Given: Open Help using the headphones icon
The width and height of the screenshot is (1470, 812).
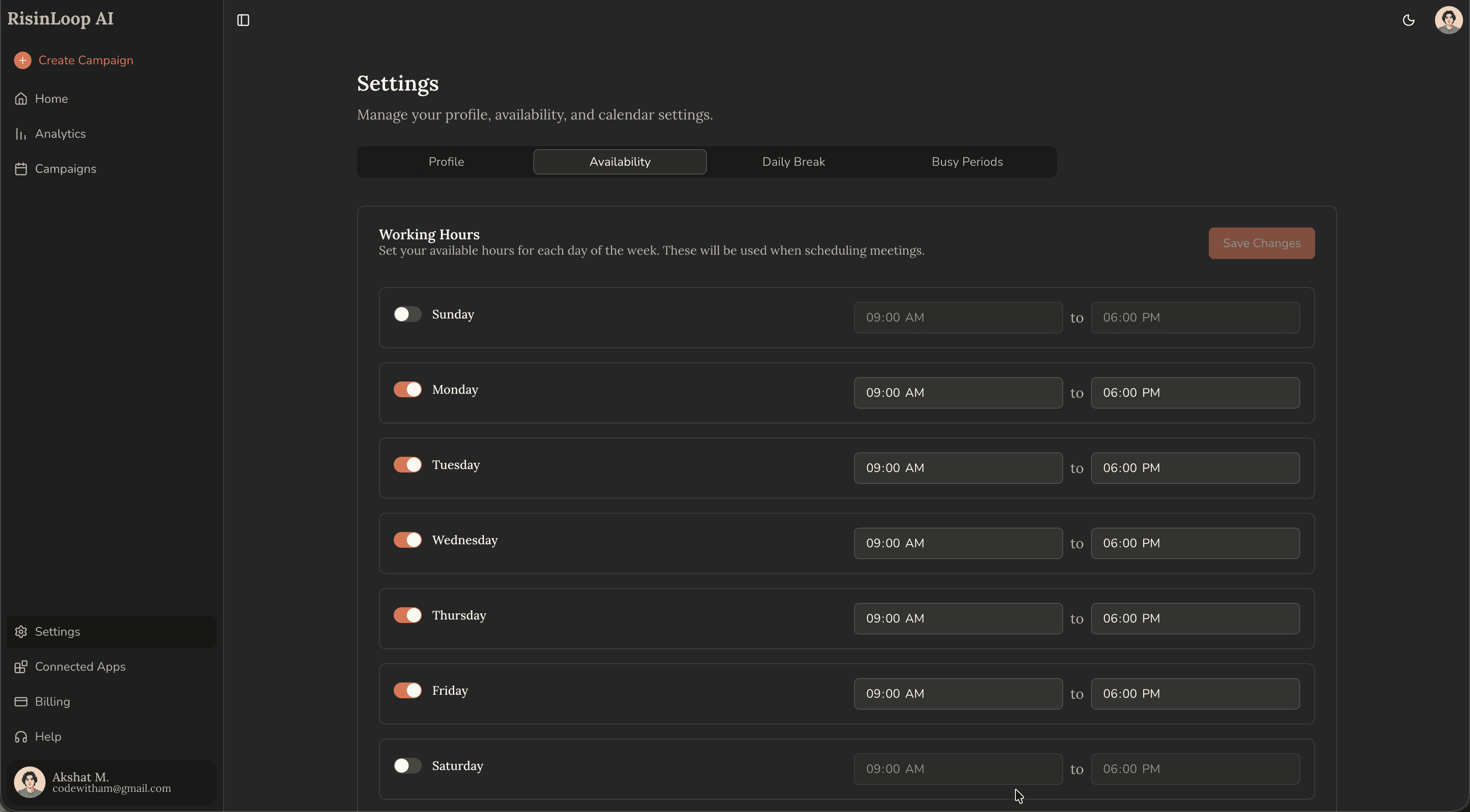Looking at the screenshot, I should coord(21,736).
